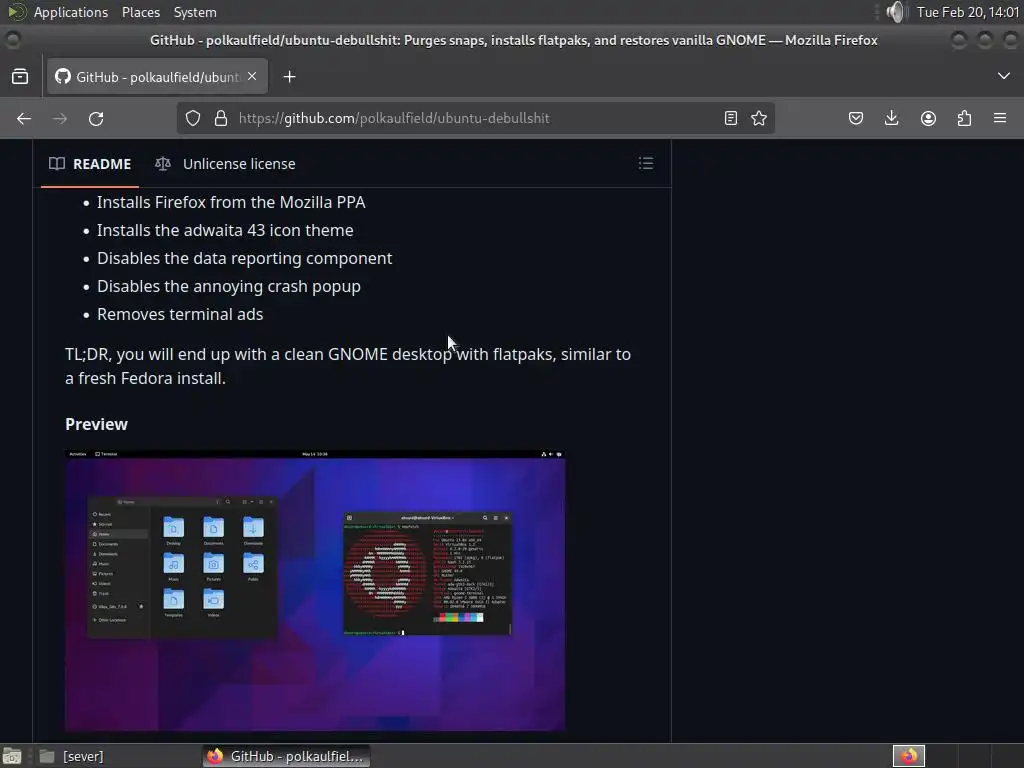Reload the current GitHub page

click(x=96, y=118)
